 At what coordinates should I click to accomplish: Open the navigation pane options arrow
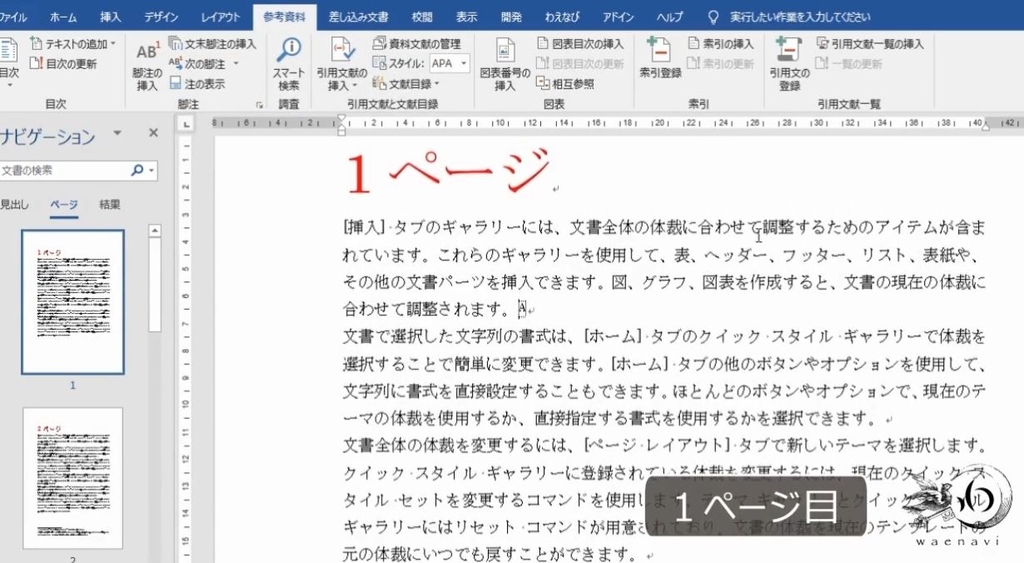click(117, 133)
